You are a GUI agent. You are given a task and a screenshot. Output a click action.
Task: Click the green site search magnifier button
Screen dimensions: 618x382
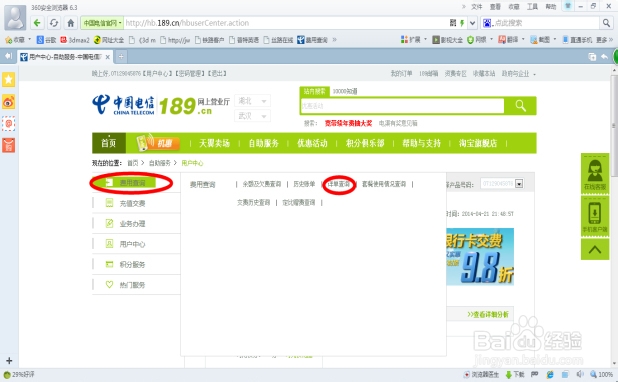(520, 106)
